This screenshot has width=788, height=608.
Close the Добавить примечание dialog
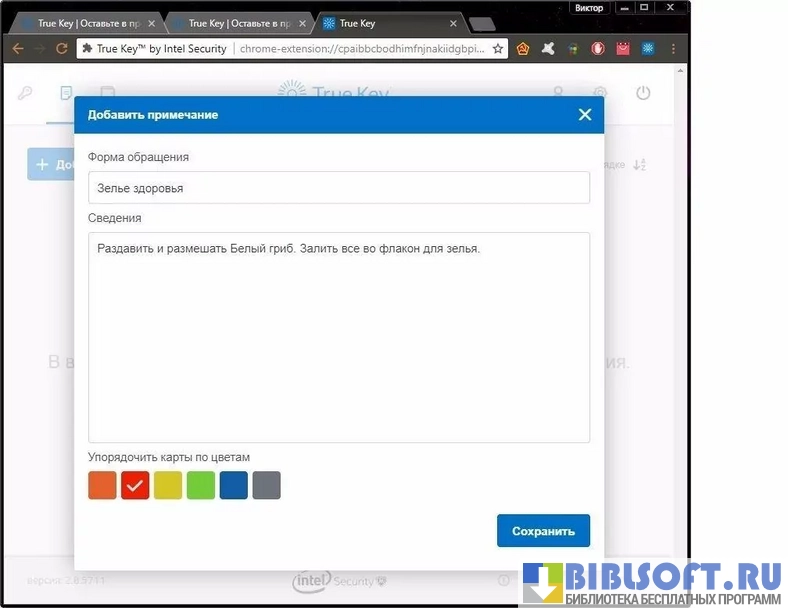pyautogui.click(x=585, y=115)
